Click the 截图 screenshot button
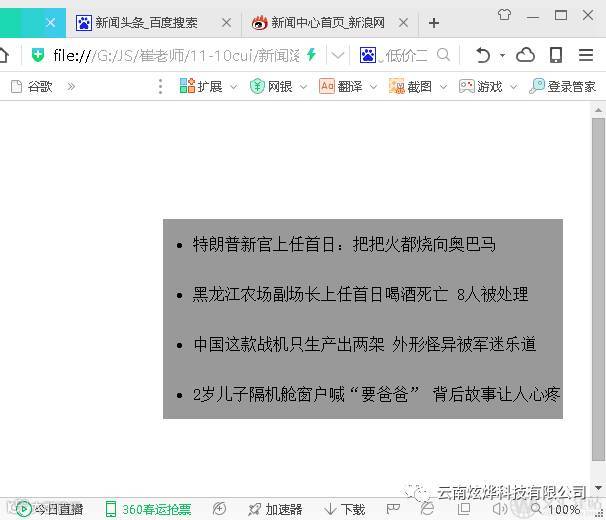 (x=410, y=86)
